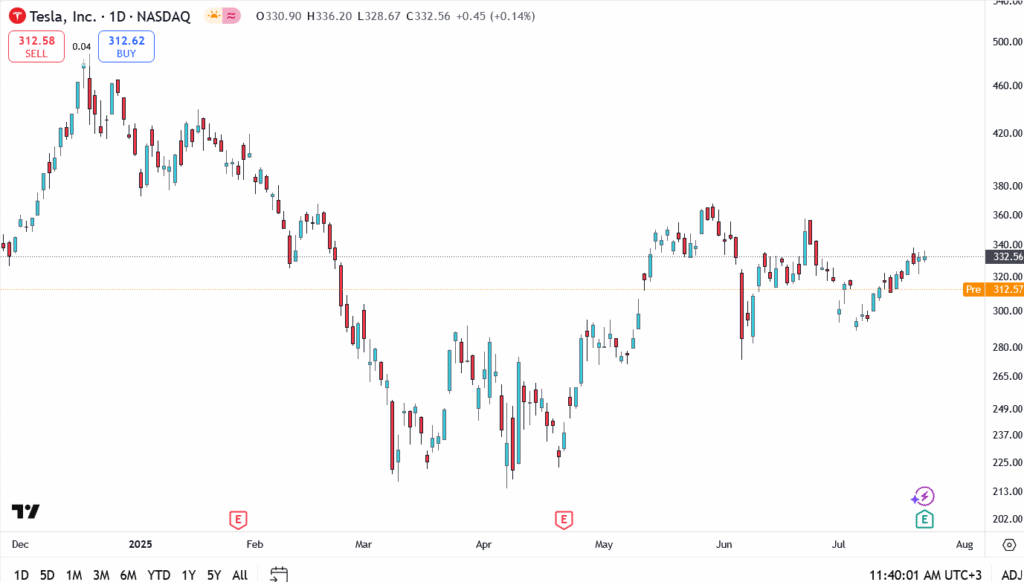Click the sun market status icon
1024x582 pixels.
[x=213, y=16]
